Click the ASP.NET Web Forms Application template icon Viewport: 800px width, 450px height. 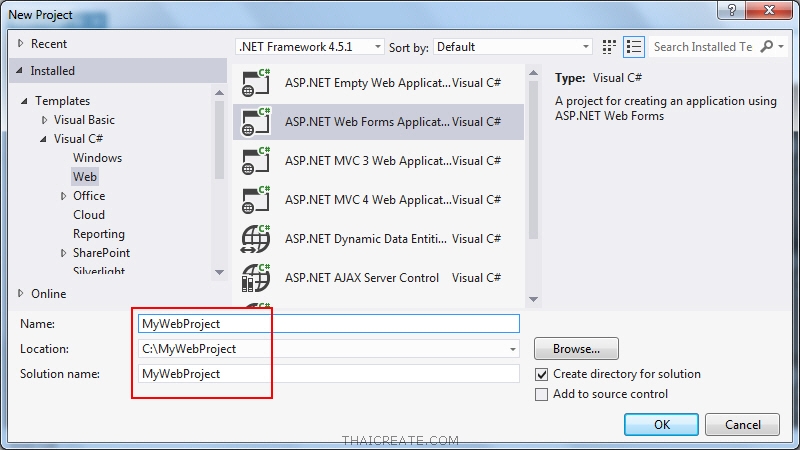[x=256, y=122]
